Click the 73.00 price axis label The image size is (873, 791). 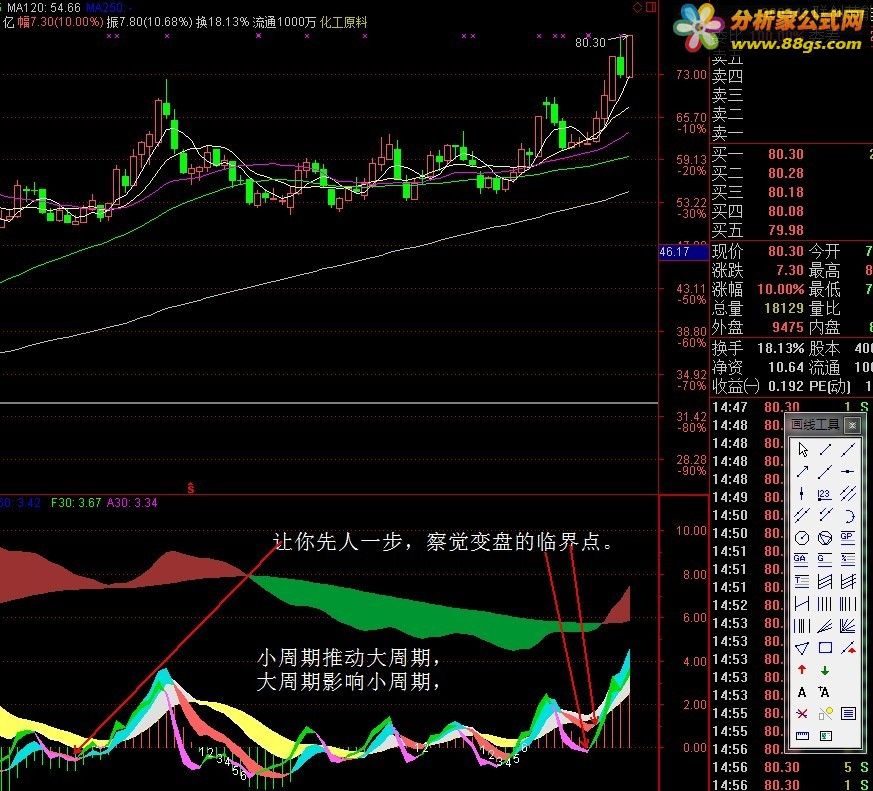pyautogui.click(x=691, y=75)
